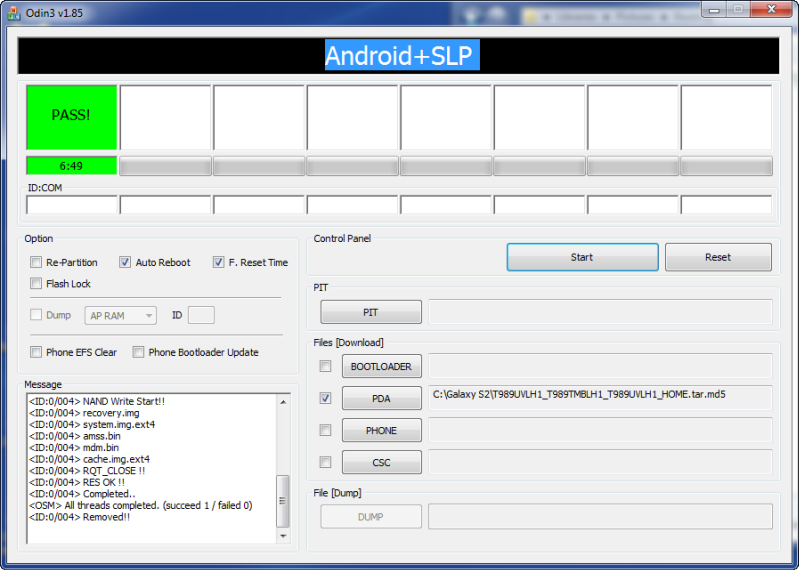
Task: Enable the Flash Lock checkbox
Action: (x=36, y=283)
